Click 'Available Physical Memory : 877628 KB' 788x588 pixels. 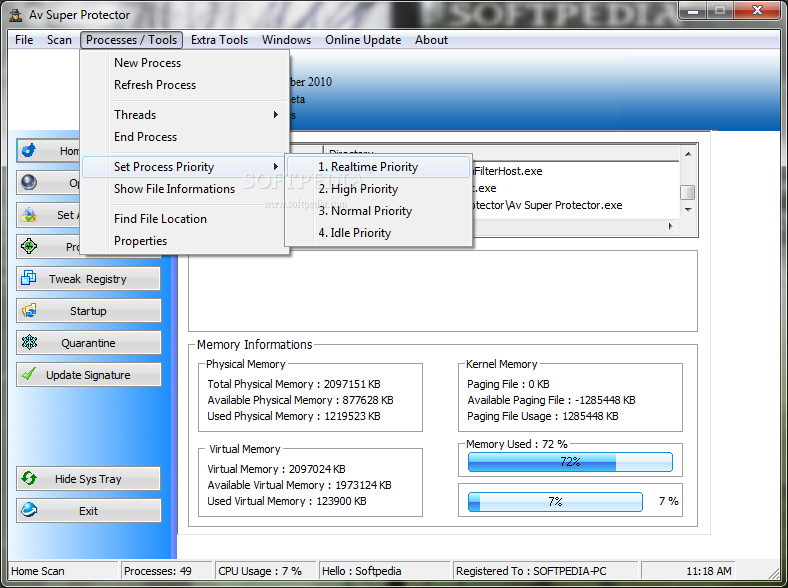point(301,400)
